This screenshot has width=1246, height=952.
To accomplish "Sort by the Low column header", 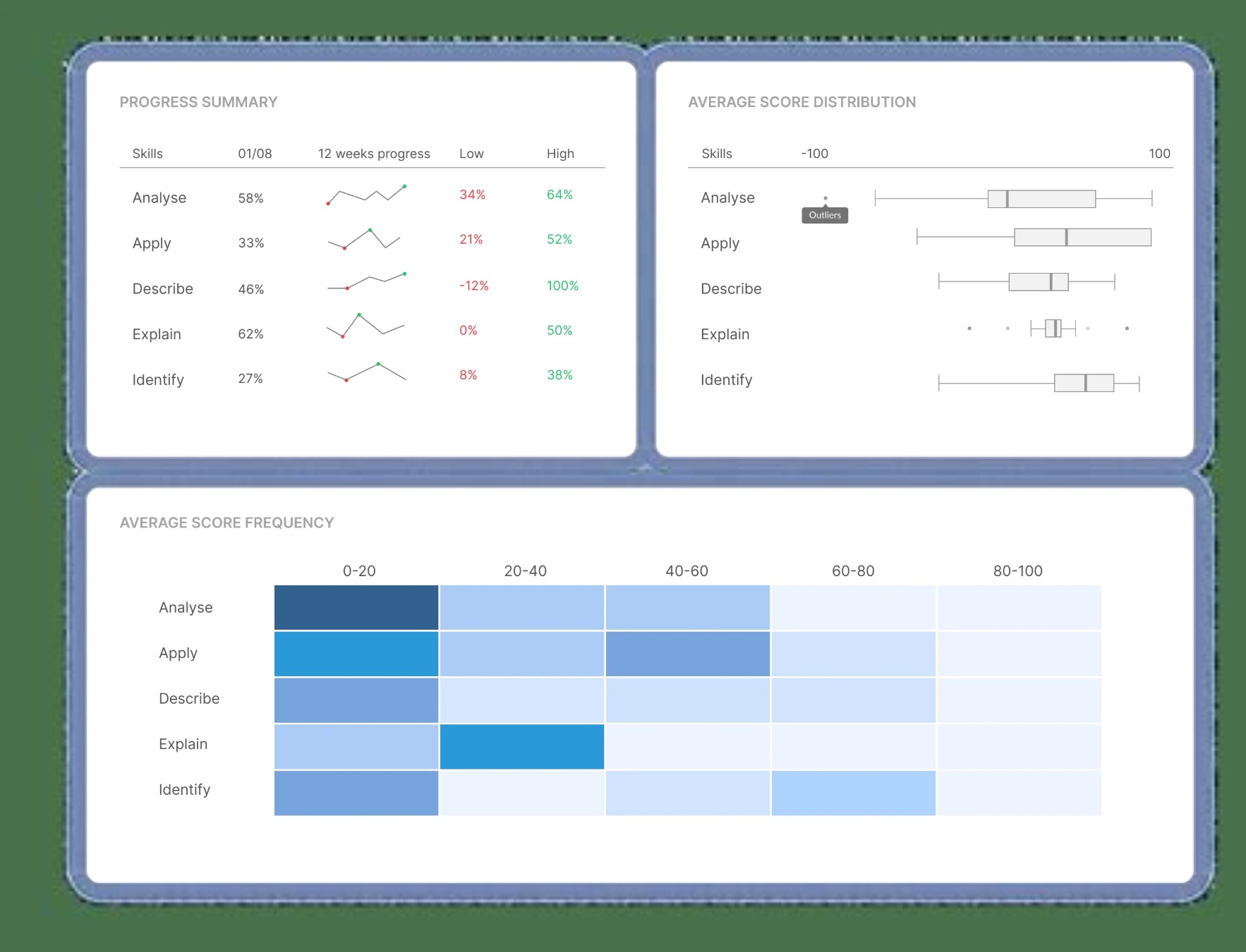I will (471, 154).
